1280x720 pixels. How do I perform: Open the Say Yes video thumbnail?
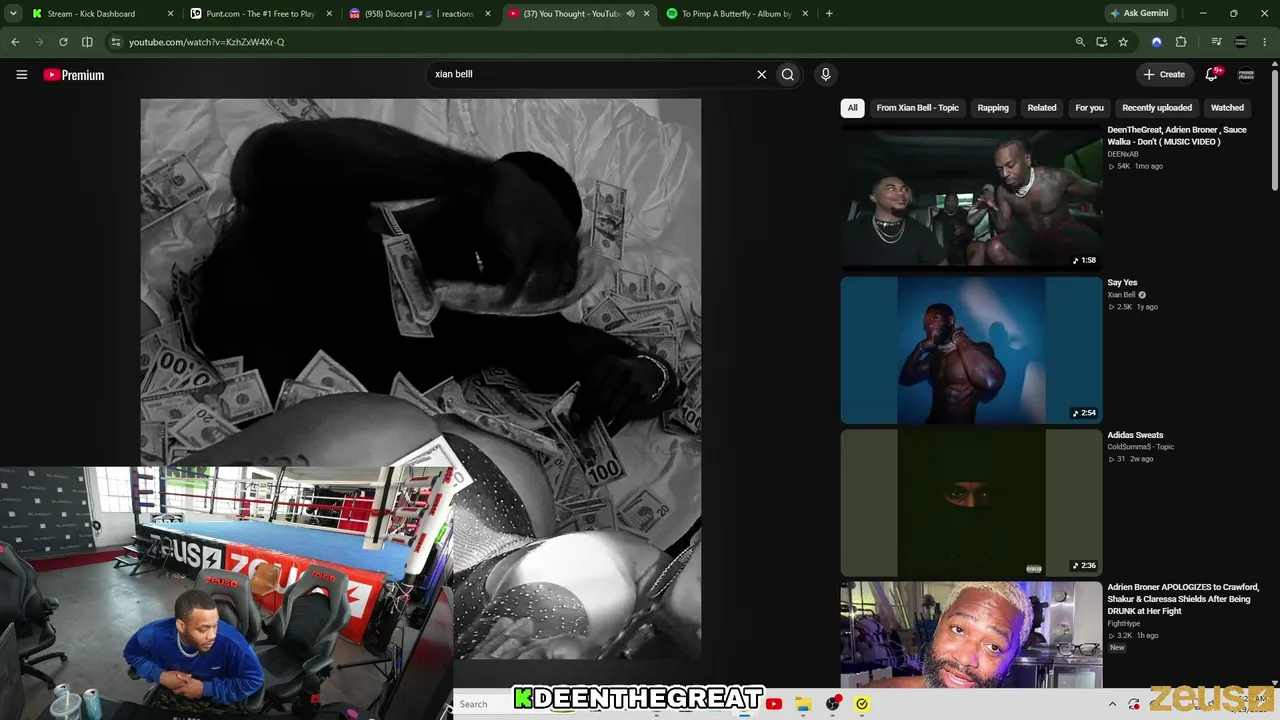pos(971,350)
